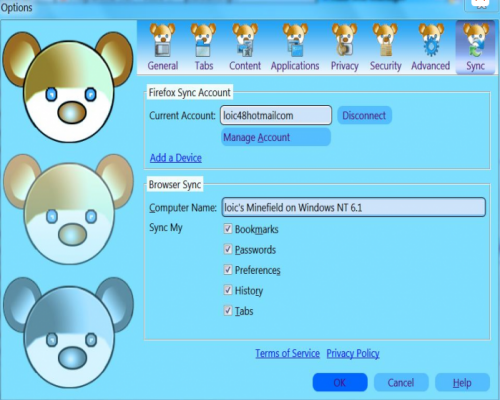
Task: Click the Current Account text field
Action: [276, 115]
